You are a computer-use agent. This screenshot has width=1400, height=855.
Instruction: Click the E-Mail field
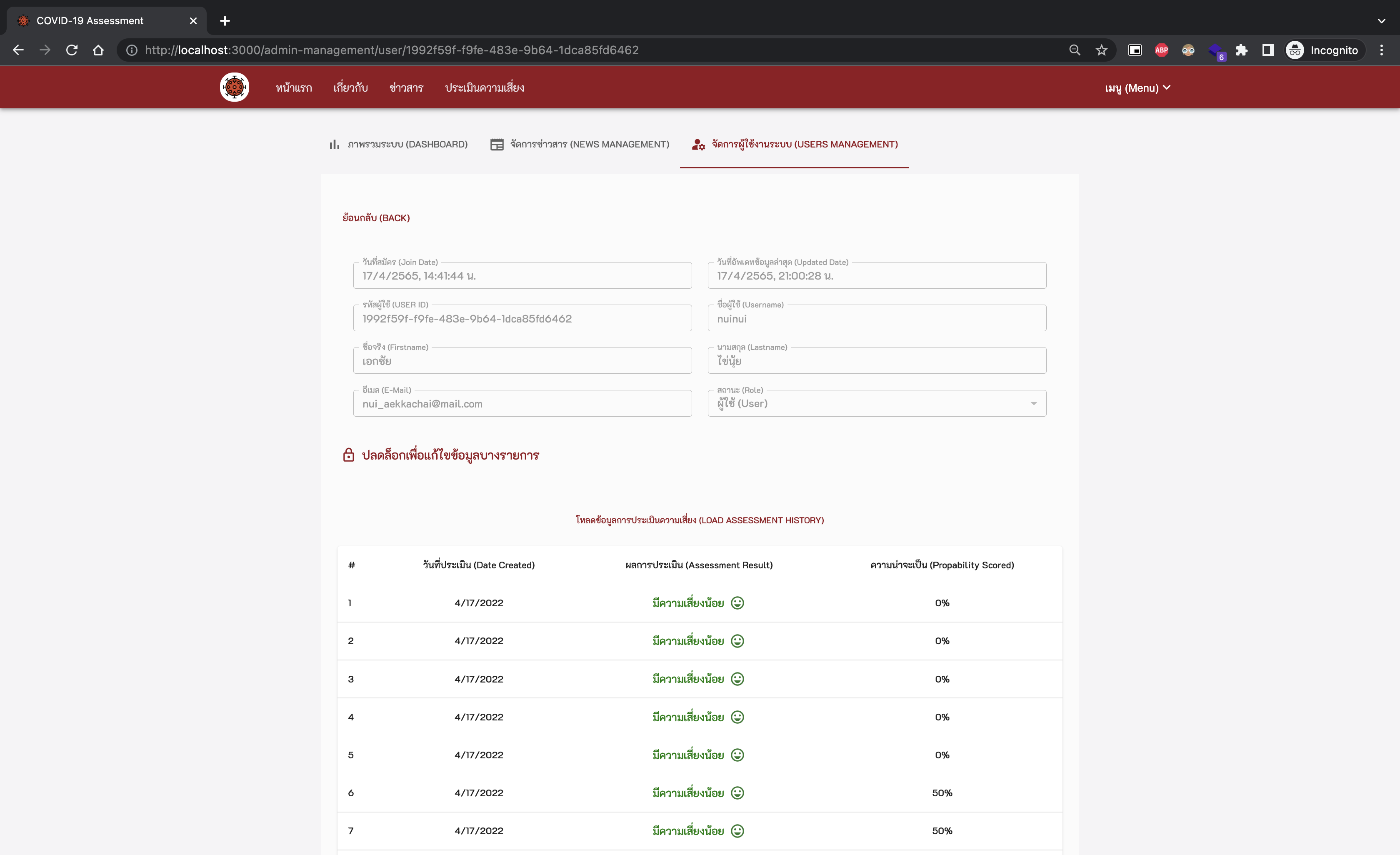point(522,403)
